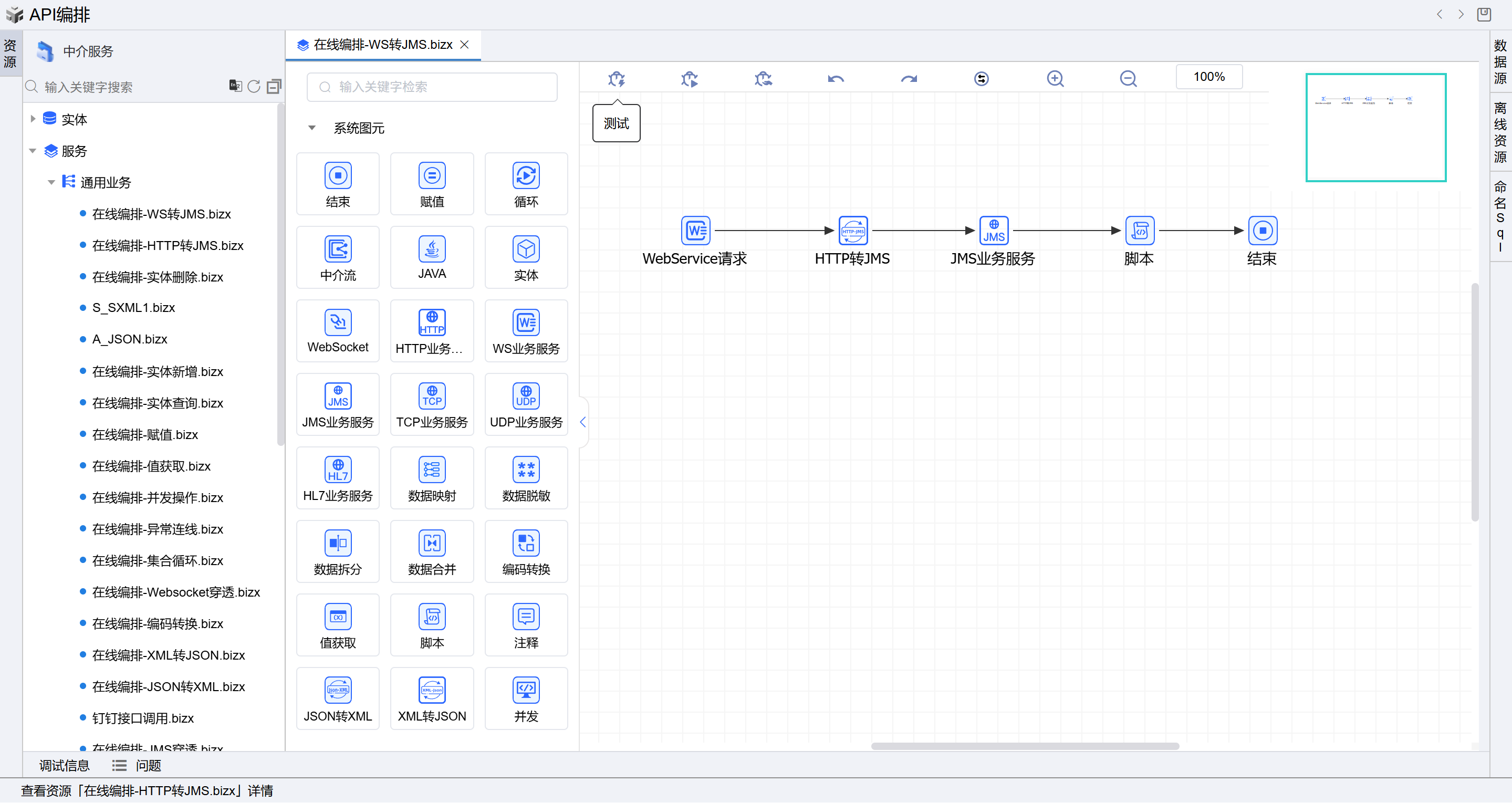Select the 编码转换 element in the palette
Viewport: 1512px width, 803px height.
526,551
